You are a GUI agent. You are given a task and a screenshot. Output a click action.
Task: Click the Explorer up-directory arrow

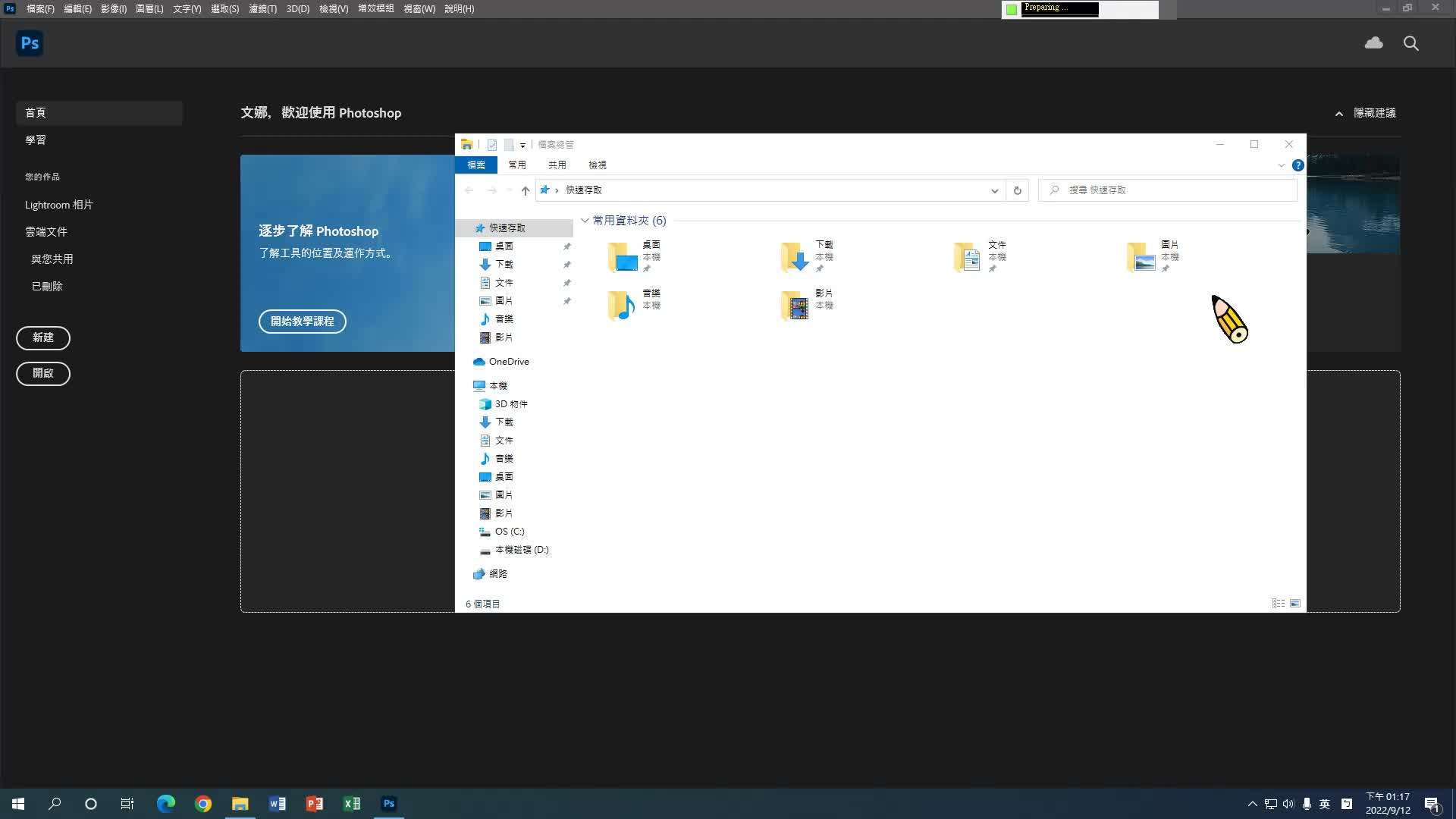pos(525,190)
